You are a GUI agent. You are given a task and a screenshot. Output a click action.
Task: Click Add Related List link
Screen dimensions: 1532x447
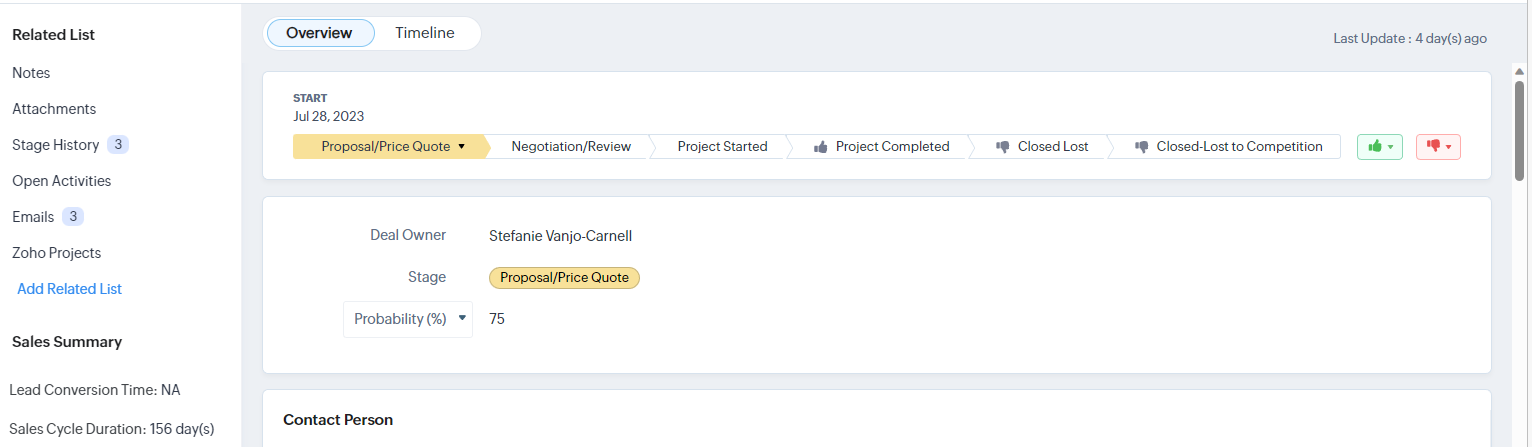69,289
